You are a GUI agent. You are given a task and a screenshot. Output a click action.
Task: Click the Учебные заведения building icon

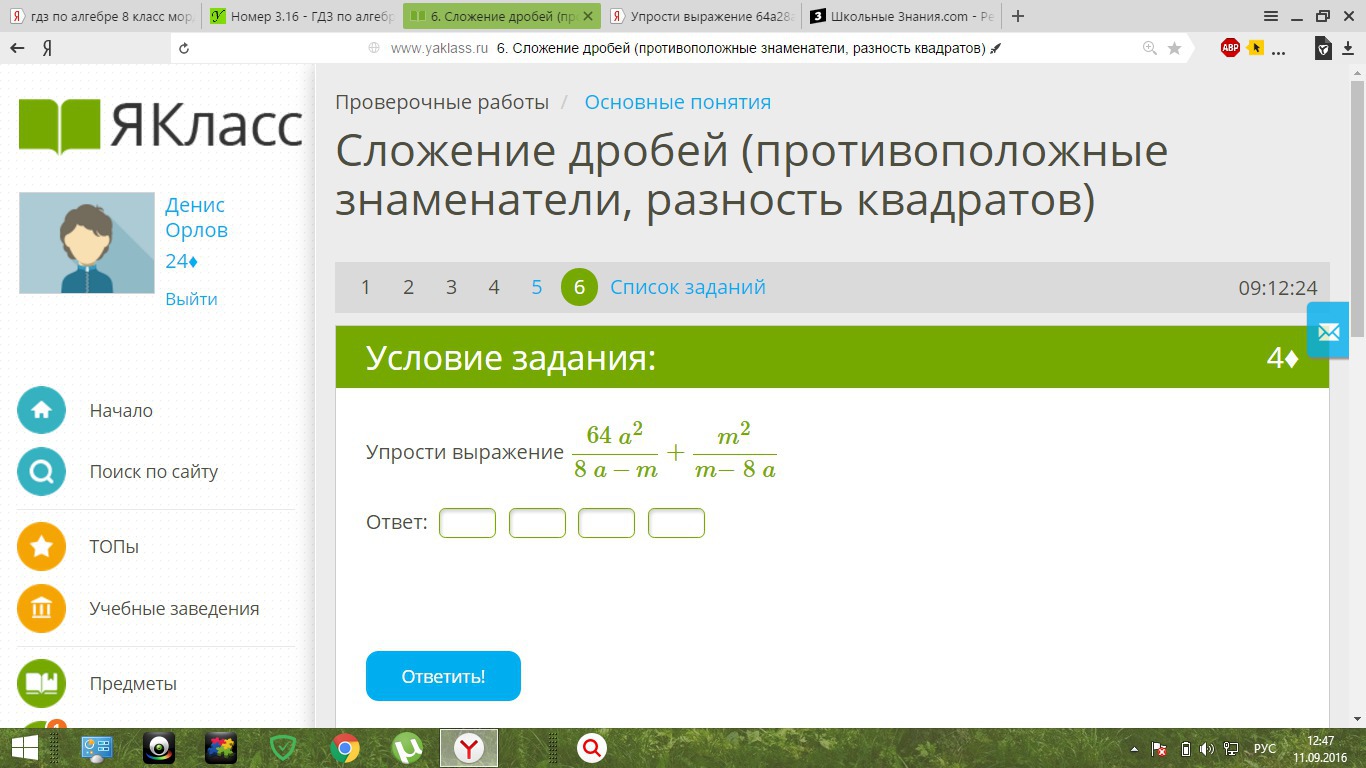(41, 609)
